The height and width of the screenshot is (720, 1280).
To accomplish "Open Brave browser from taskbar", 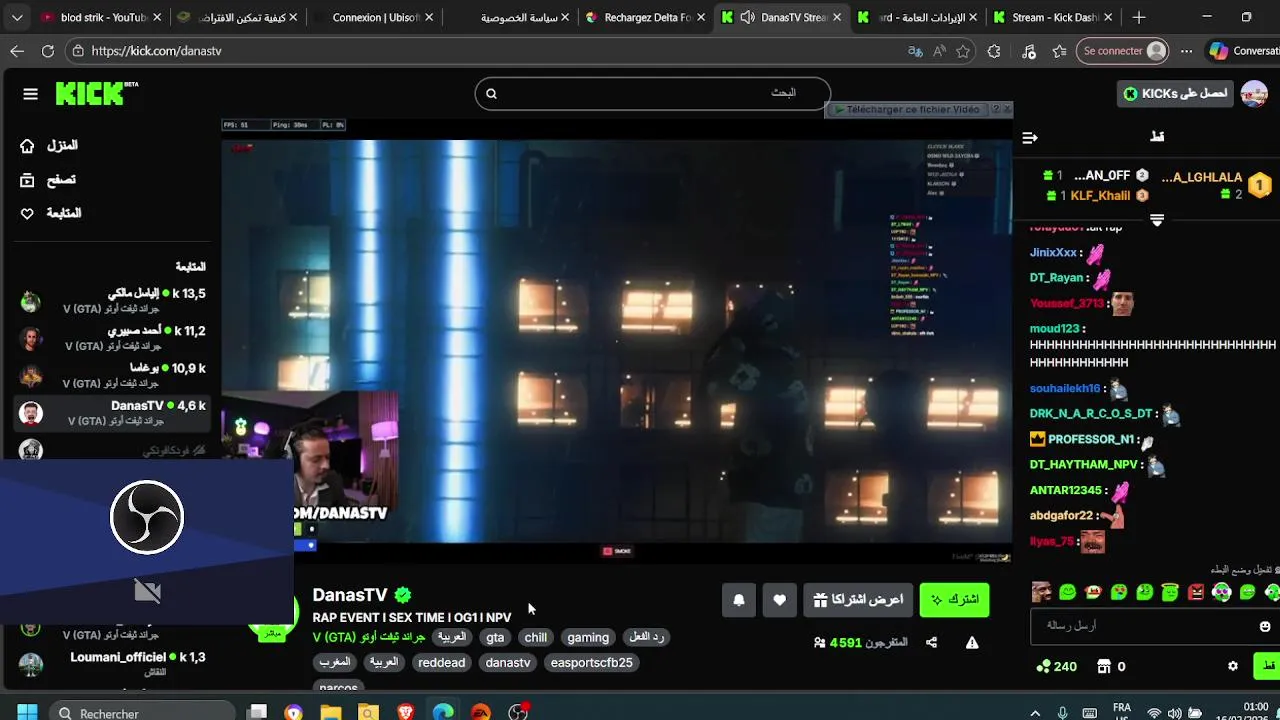I will (x=405, y=713).
